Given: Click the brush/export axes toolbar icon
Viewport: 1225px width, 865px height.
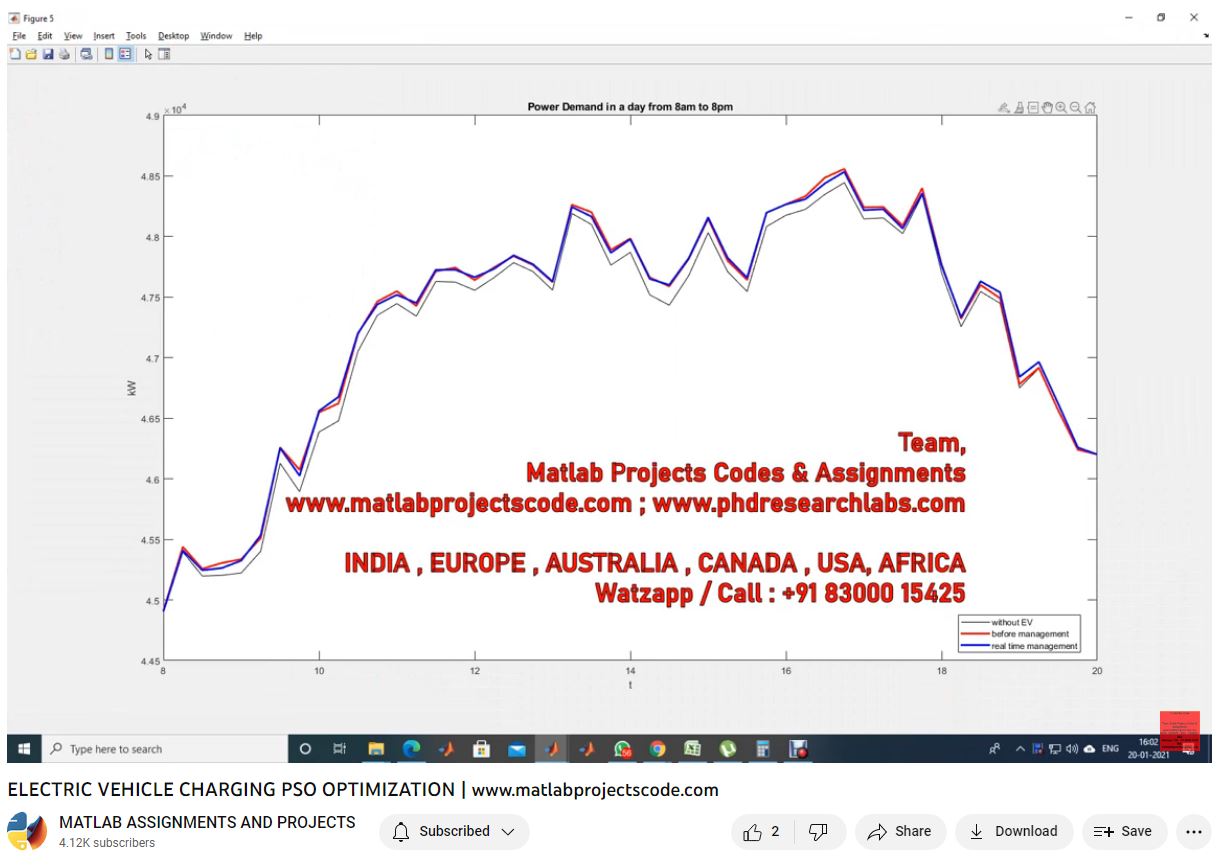Looking at the screenshot, I should [1004, 108].
